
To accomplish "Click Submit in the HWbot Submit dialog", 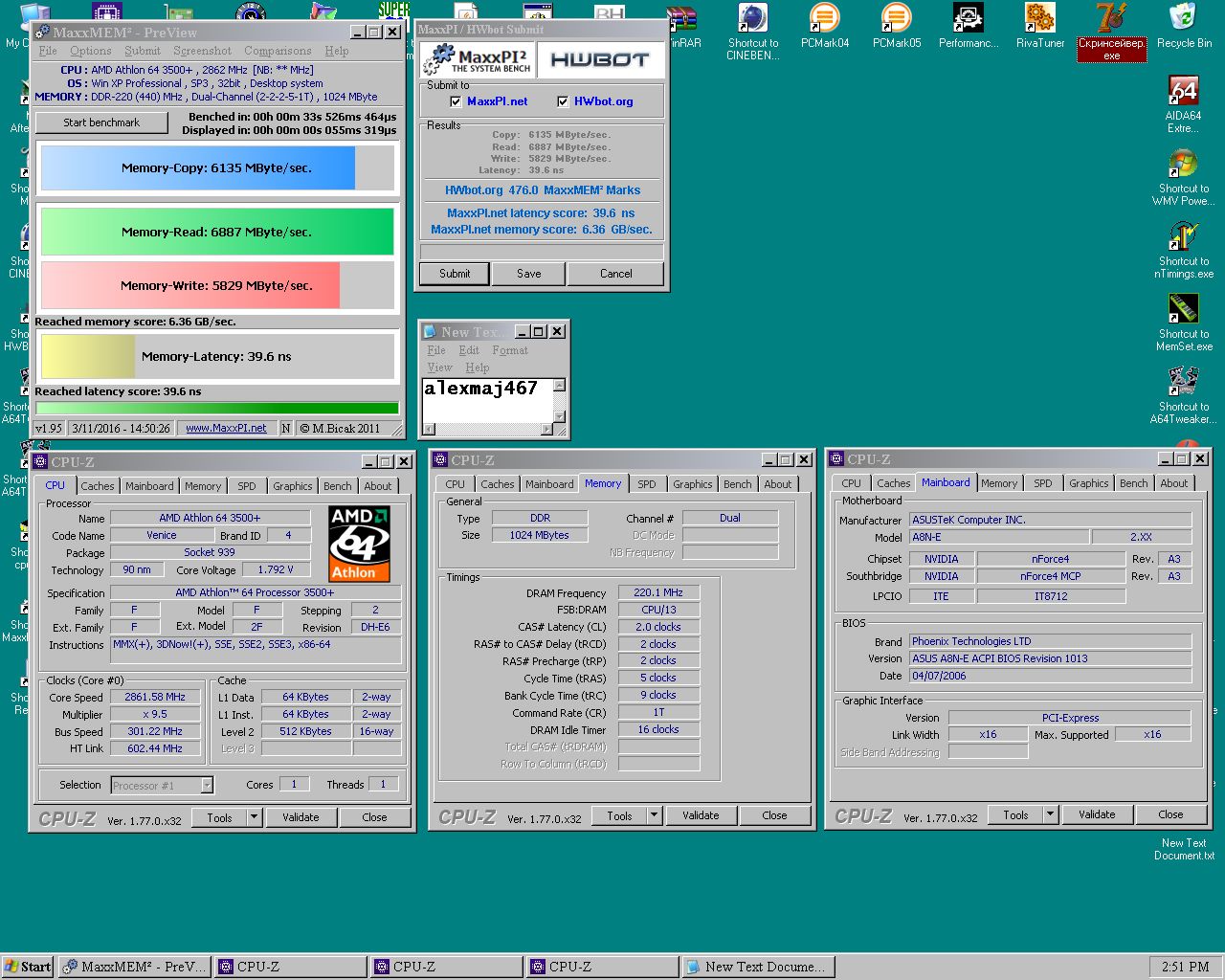I will tap(455, 274).
